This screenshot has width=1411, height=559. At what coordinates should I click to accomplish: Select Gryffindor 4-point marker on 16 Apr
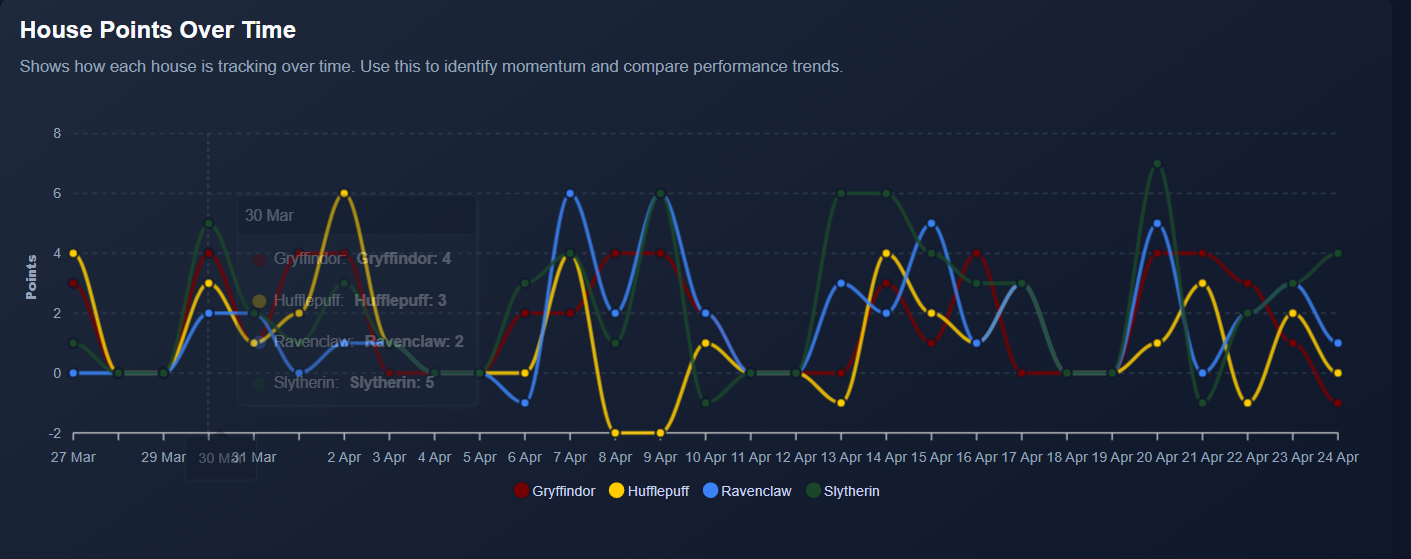click(x=976, y=253)
